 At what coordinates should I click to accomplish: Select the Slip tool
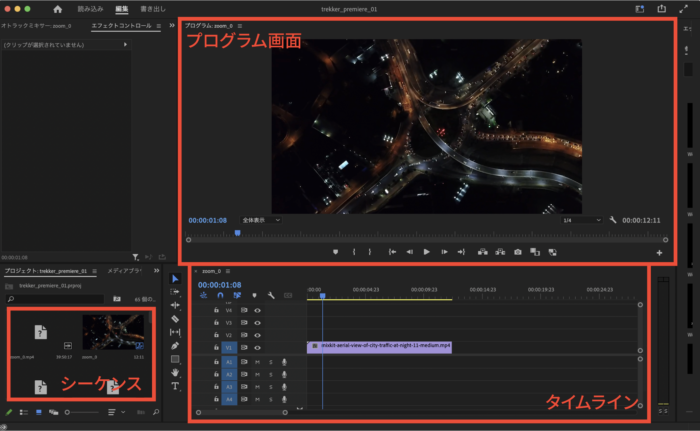(x=175, y=332)
